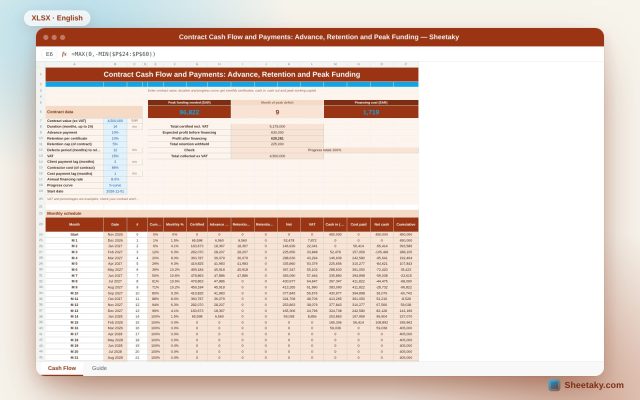
Task: Select the Duration (months) label cell
Action: pos(74,127)
